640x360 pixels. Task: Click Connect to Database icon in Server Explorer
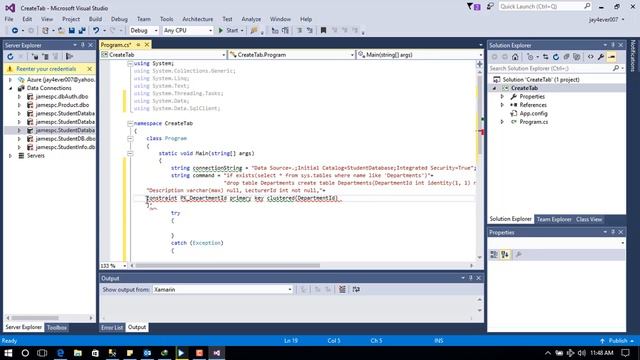click(35, 57)
